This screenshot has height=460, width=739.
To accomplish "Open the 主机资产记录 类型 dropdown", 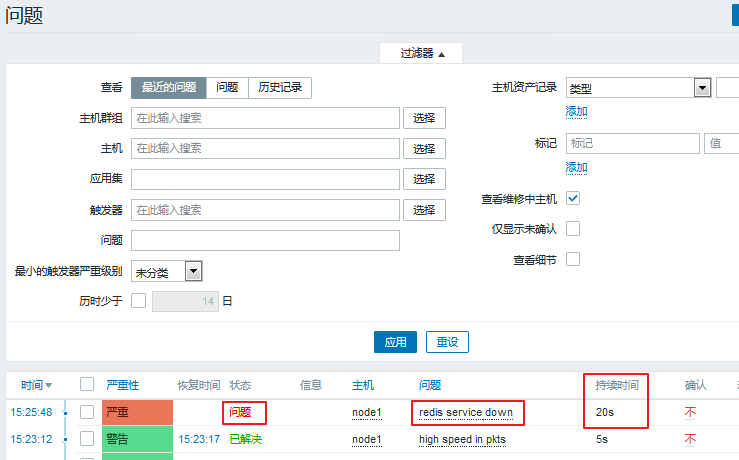I will click(639, 88).
